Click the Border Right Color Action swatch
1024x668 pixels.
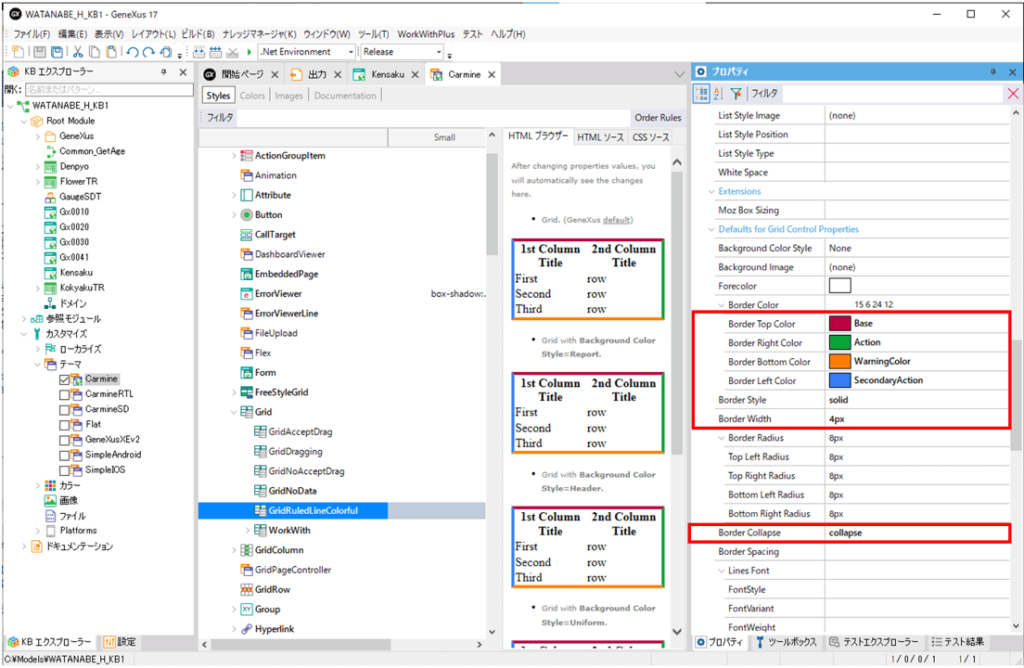(840, 342)
